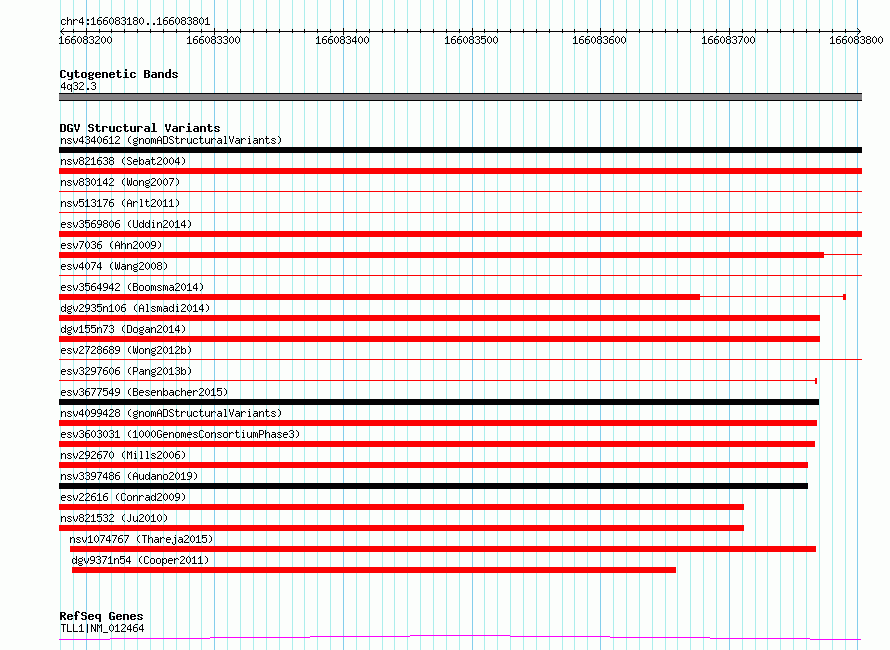This screenshot has height=650, width=890.
Task: Click the dgv155n73 (Dogan2014) label
Action: click(123, 329)
